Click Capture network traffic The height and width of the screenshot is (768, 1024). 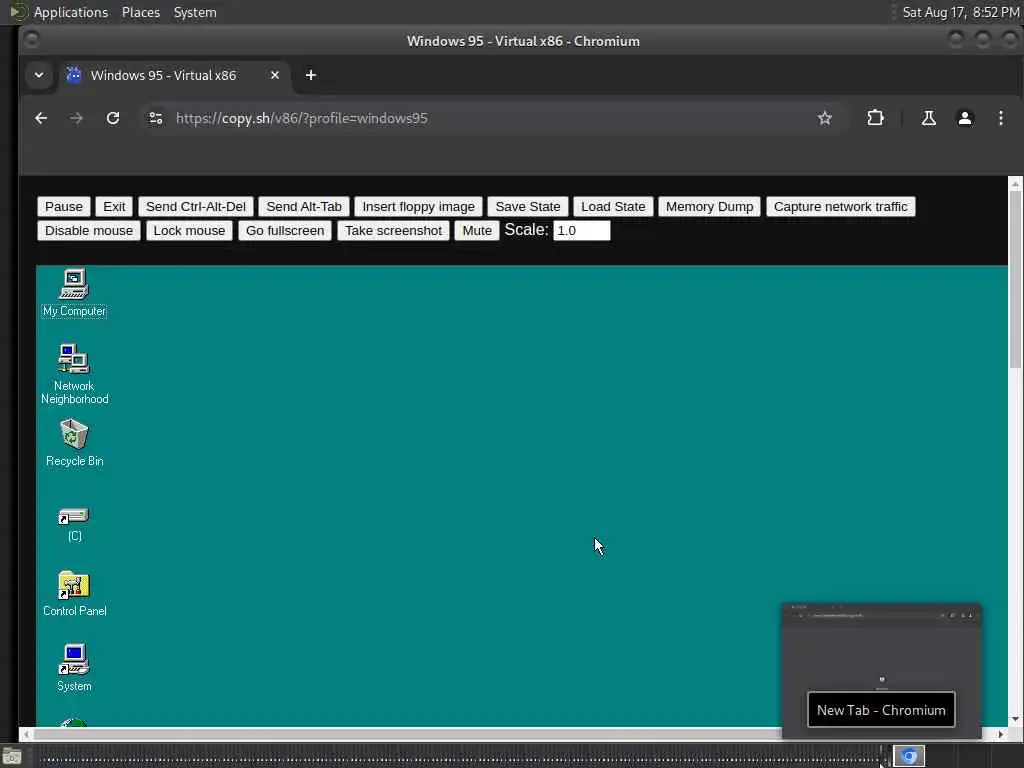click(840, 206)
